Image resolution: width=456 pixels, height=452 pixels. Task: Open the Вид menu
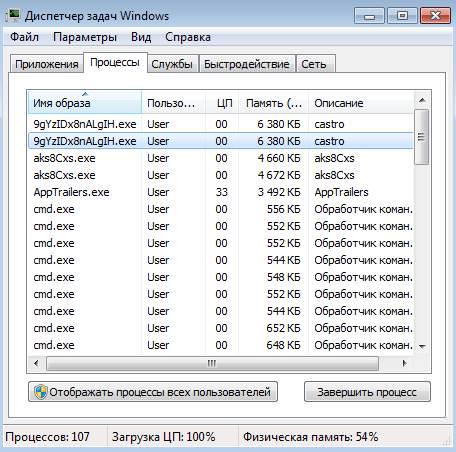tap(141, 37)
